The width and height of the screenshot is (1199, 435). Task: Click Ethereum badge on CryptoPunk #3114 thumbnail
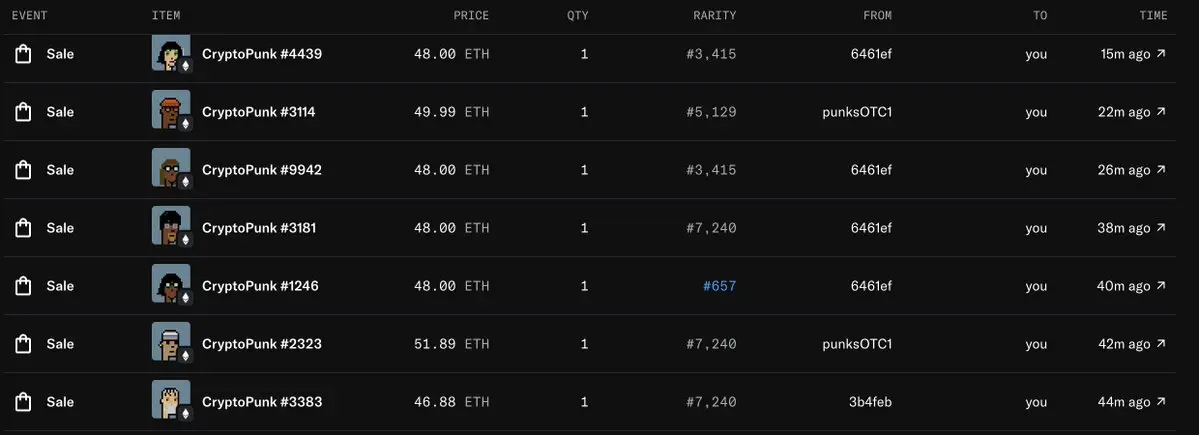pos(184,123)
